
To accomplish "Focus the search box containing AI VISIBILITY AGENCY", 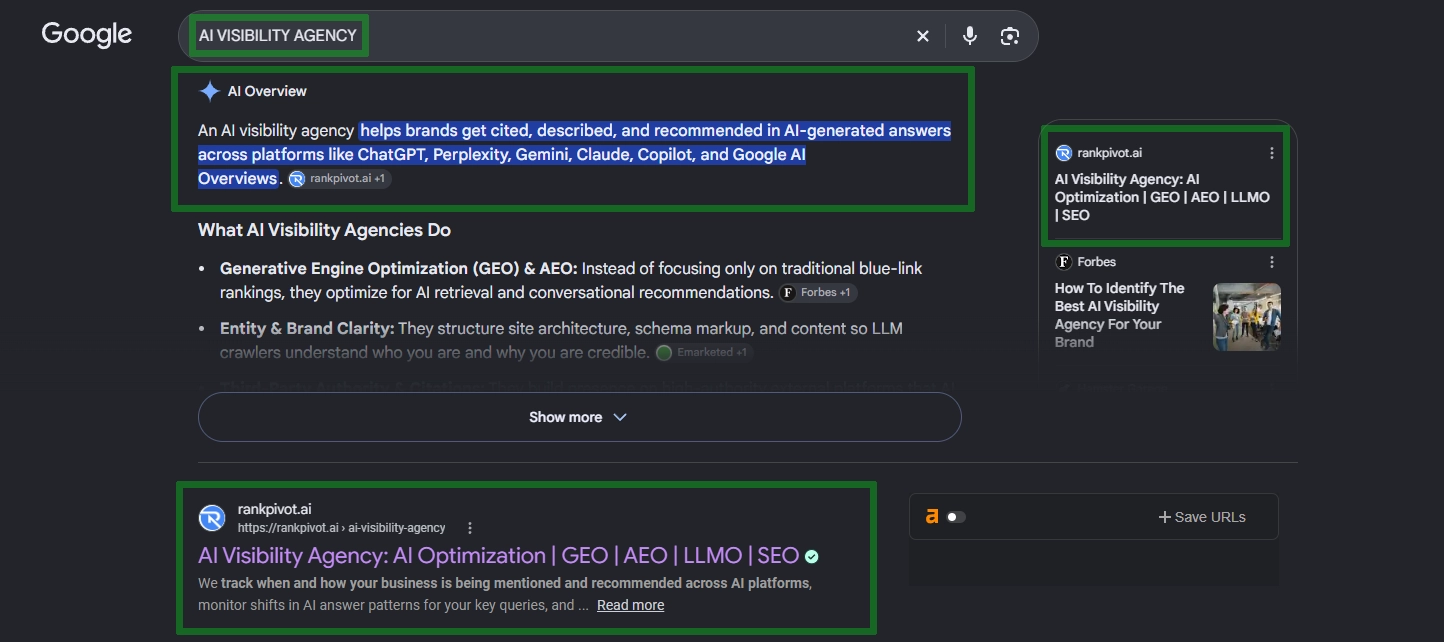I will pyautogui.click(x=608, y=36).
